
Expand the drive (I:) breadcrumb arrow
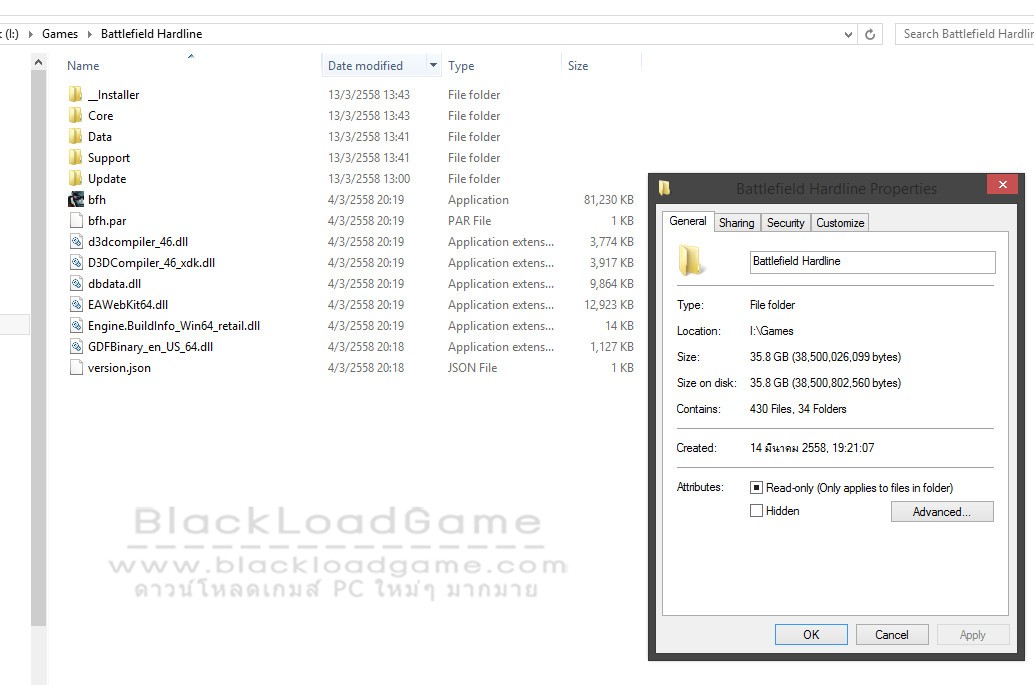(30, 34)
